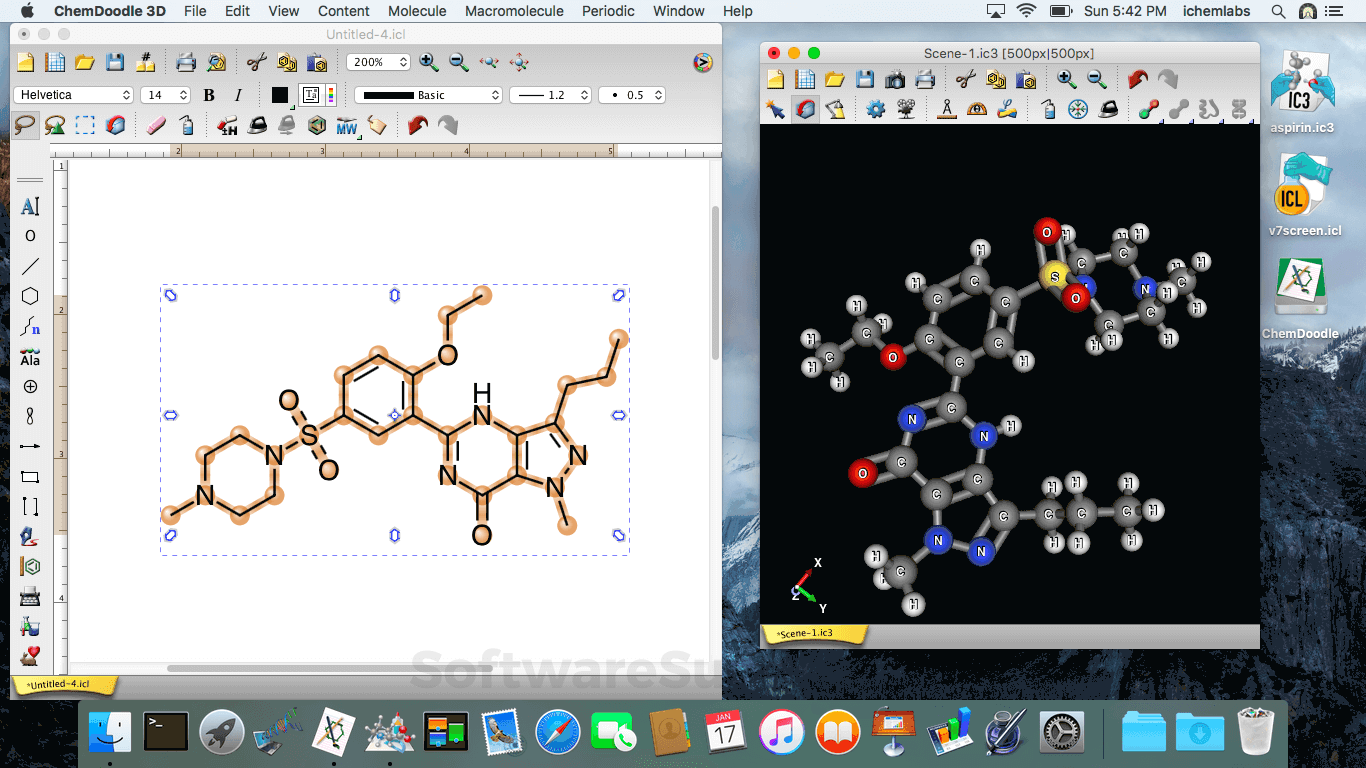Expand the Basic line style dropdown
This screenshot has width=1366, height=768.
[x=428, y=95]
